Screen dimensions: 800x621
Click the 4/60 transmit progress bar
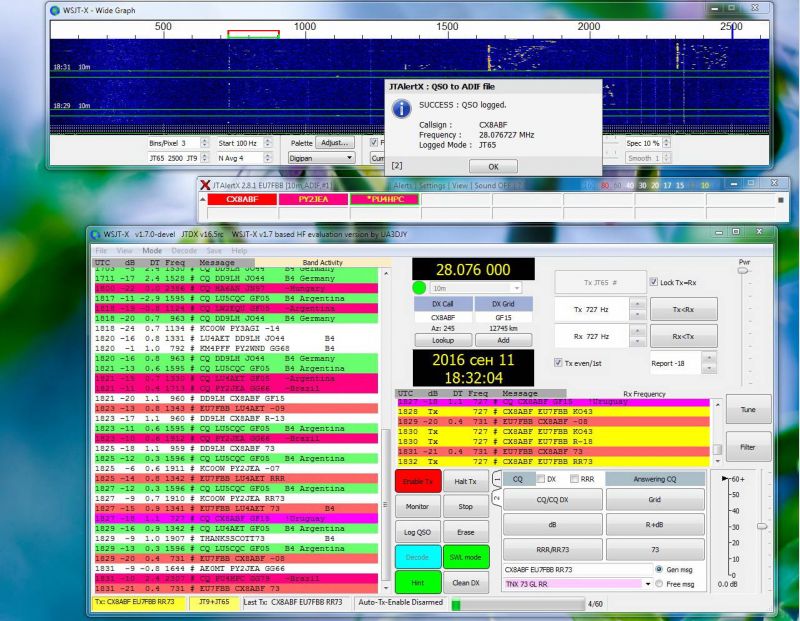tap(517, 604)
